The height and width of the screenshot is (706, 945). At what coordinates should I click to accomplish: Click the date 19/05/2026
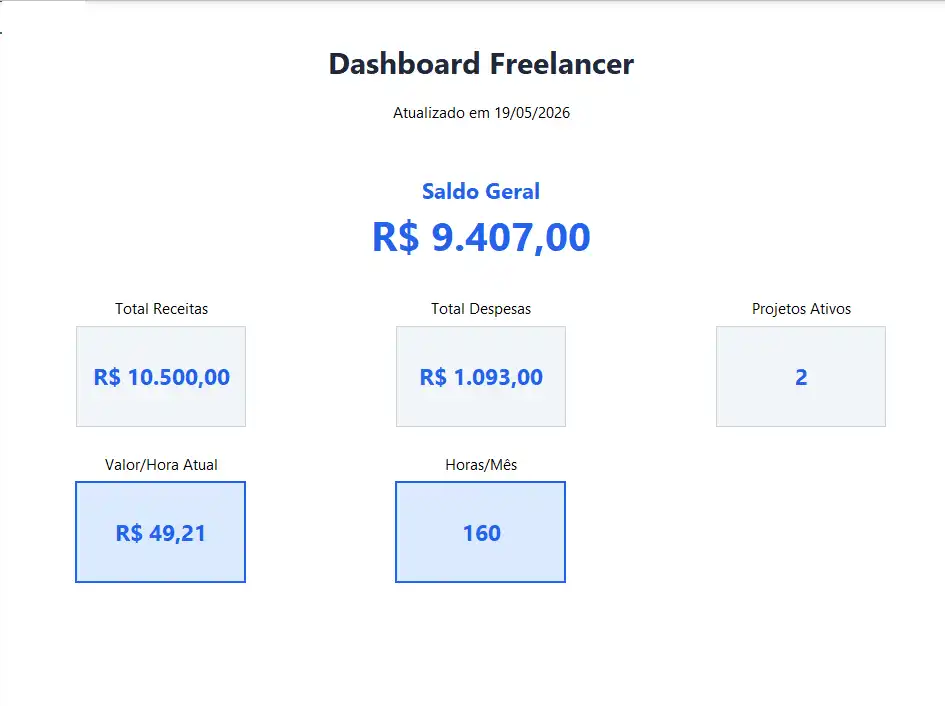coord(532,113)
